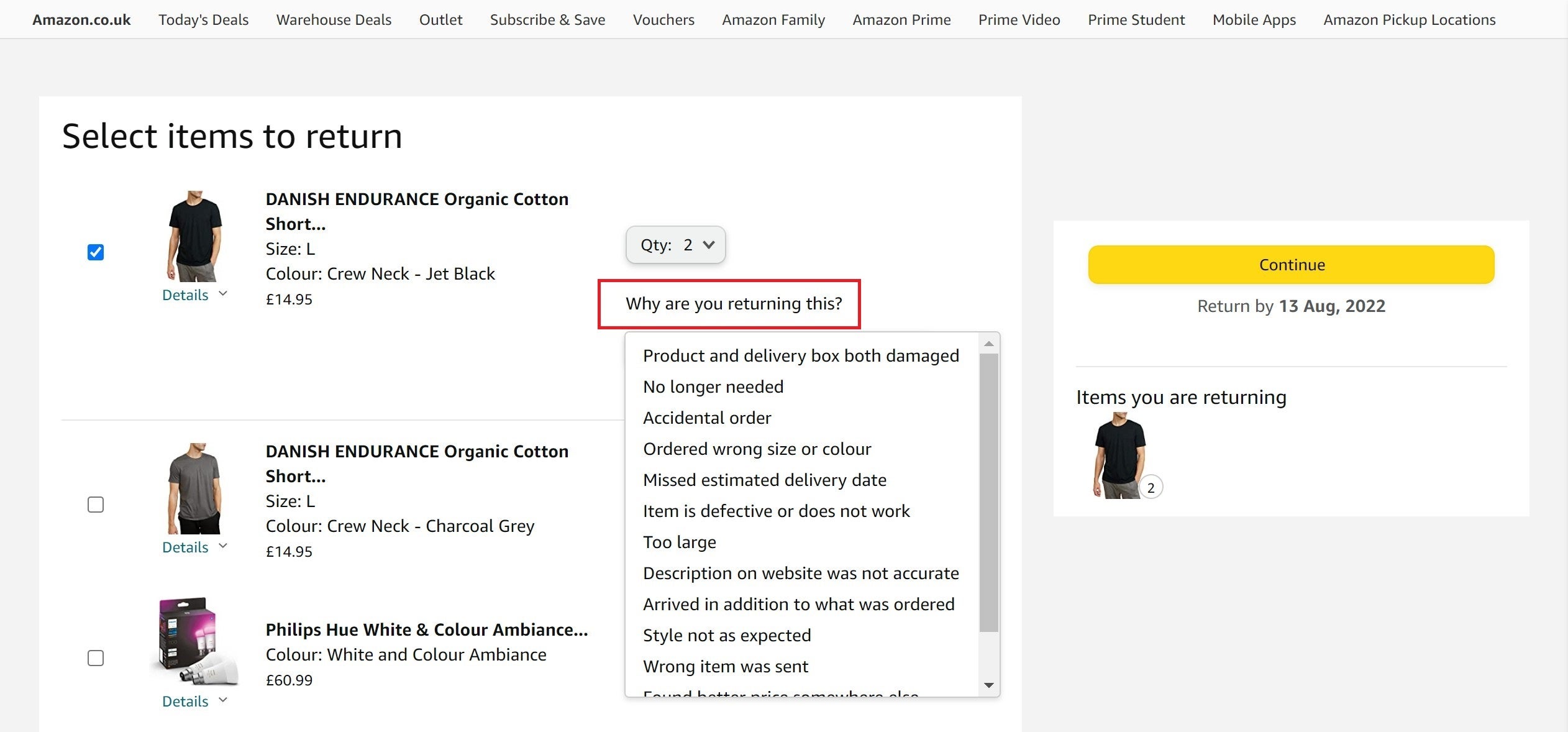The width and height of the screenshot is (1568, 732).
Task: Open Today's Deals
Action: pos(203,19)
